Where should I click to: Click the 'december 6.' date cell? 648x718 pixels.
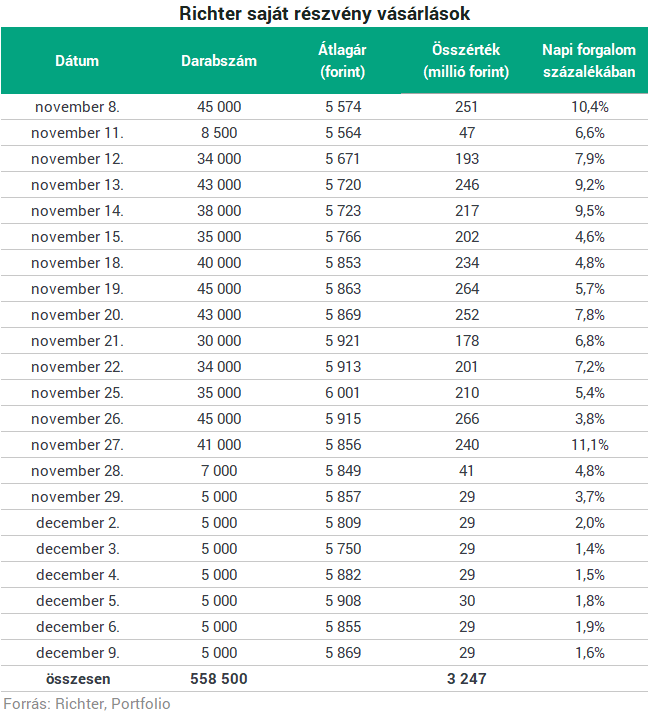(77, 627)
